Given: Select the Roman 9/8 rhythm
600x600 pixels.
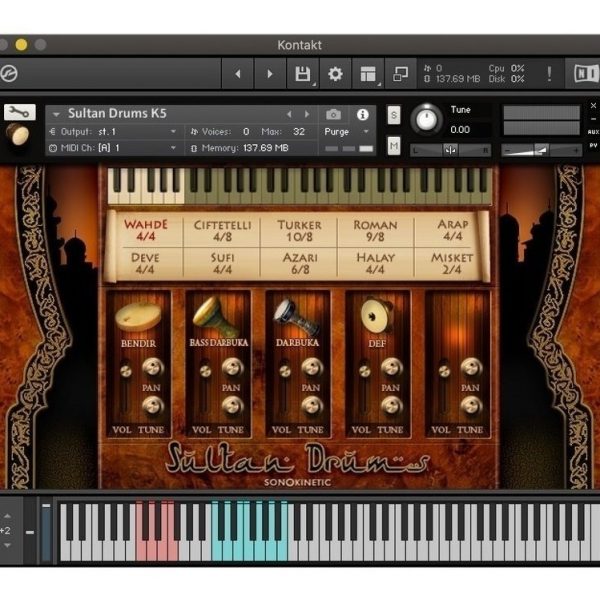Looking at the screenshot, I should (375, 231).
